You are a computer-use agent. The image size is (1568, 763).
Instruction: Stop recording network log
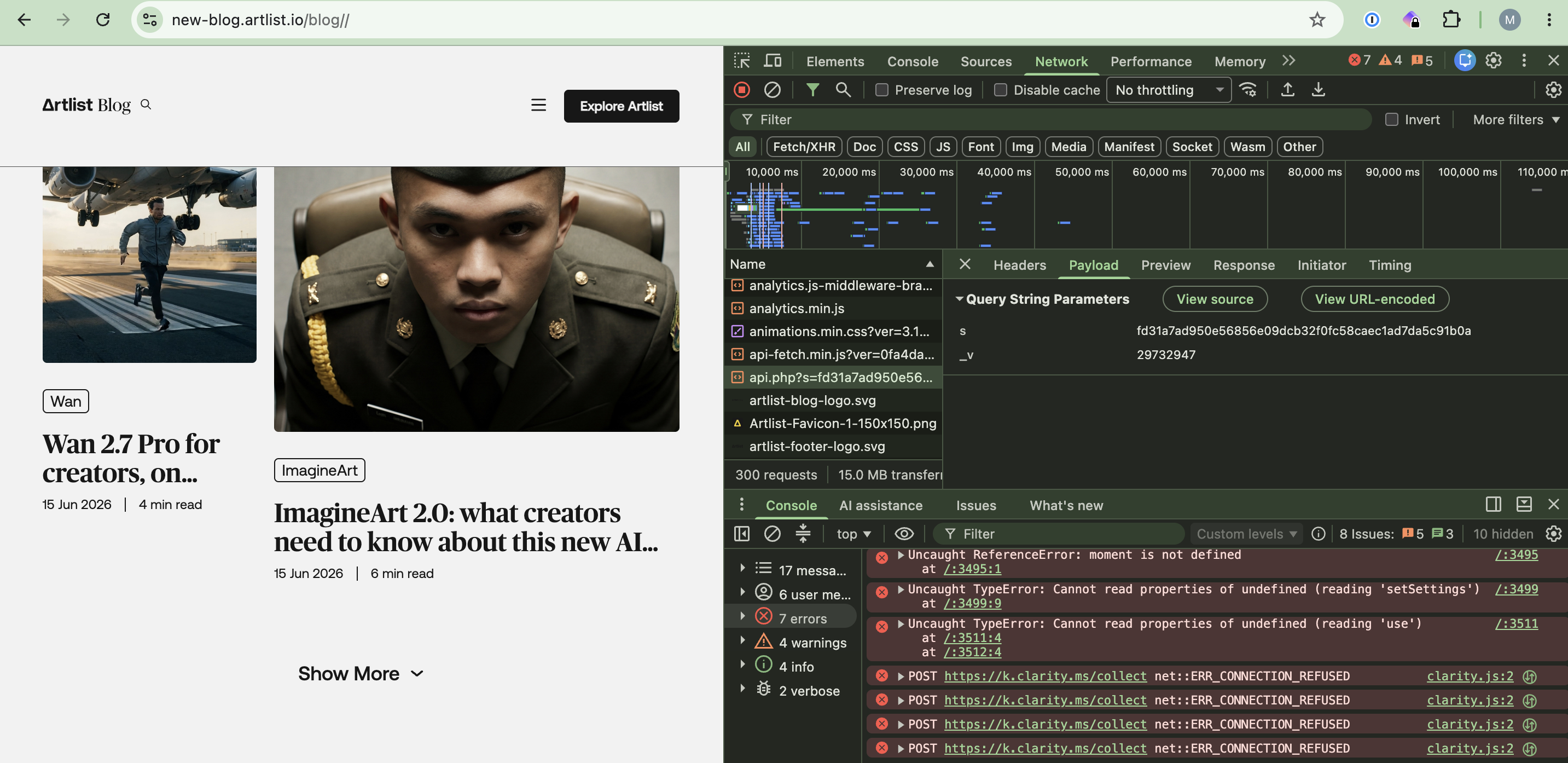tap(741, 90)
